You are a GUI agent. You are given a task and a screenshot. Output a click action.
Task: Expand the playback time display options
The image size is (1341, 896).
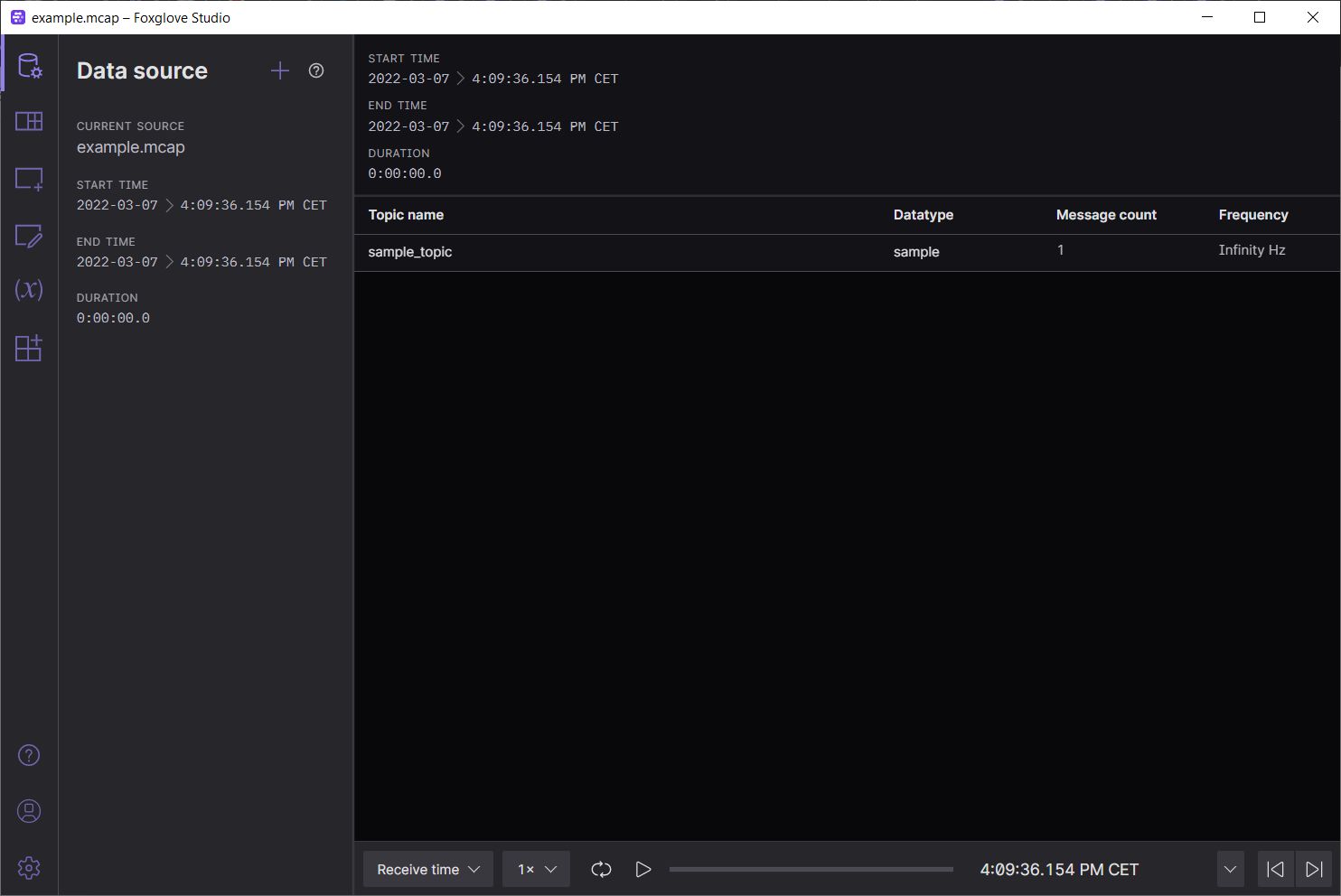pos(1230,869)
